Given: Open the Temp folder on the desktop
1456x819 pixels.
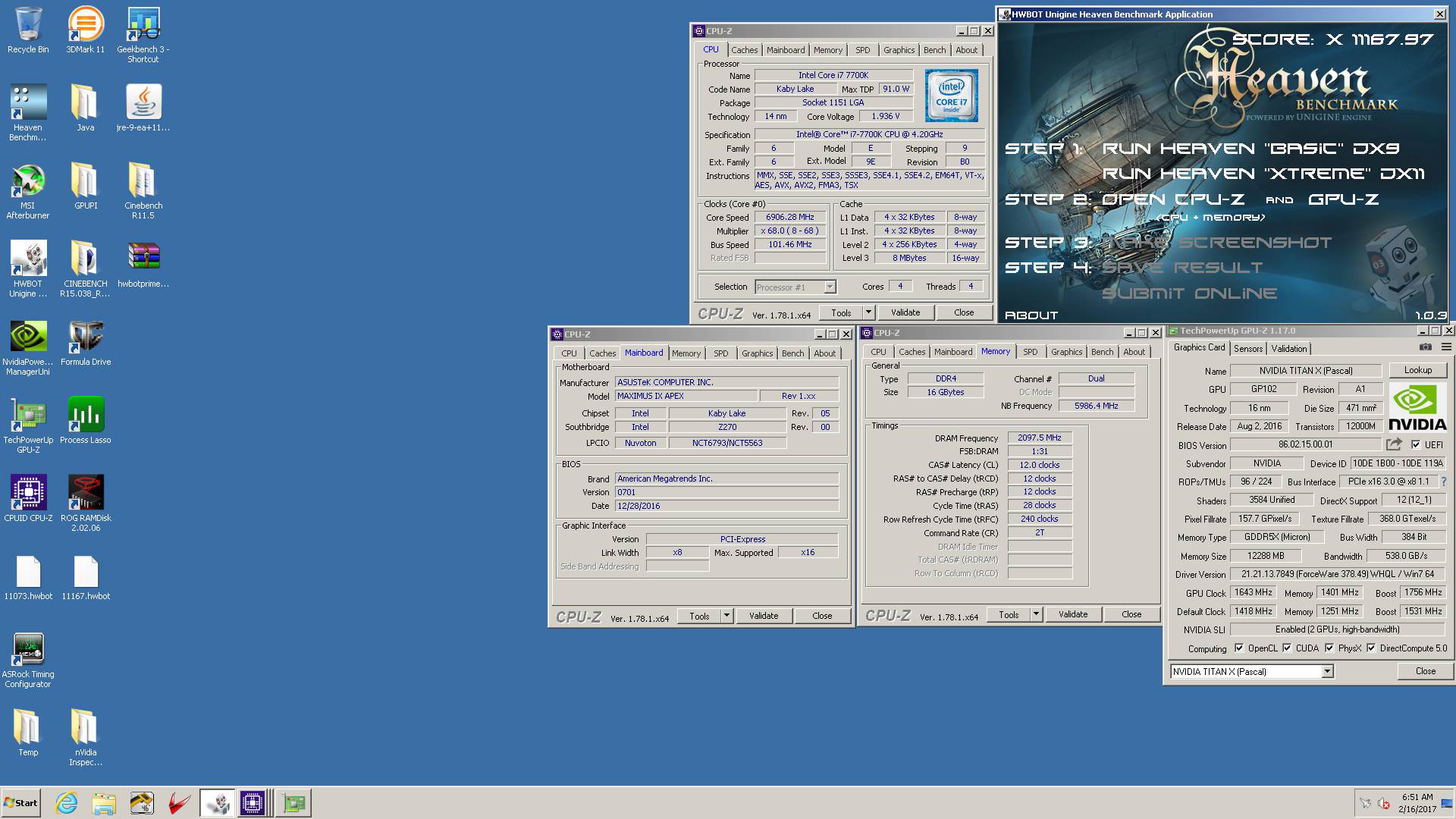Looking at the screenshot, I should (28, 733).
